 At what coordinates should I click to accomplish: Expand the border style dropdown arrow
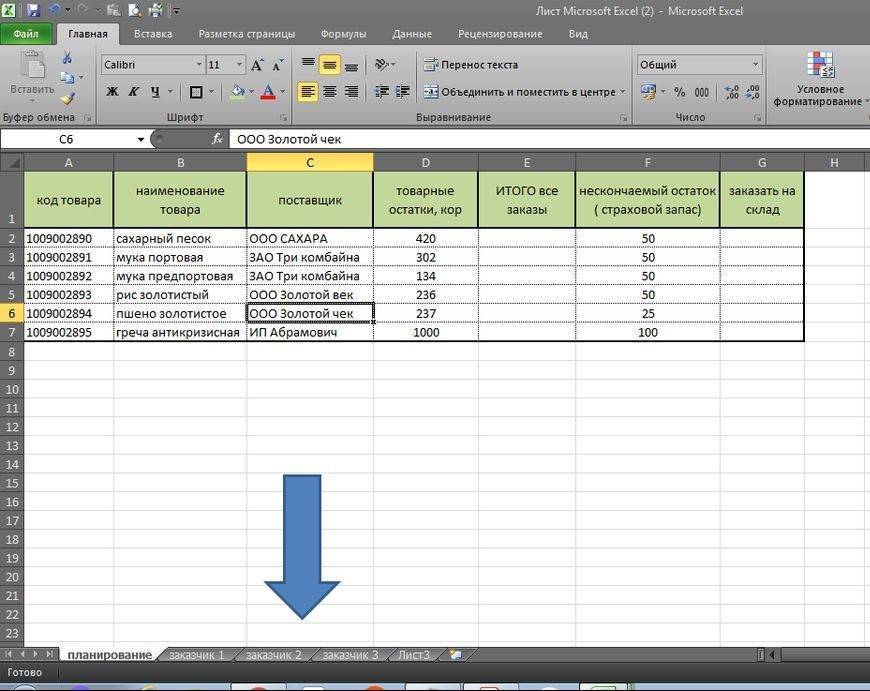211,91
